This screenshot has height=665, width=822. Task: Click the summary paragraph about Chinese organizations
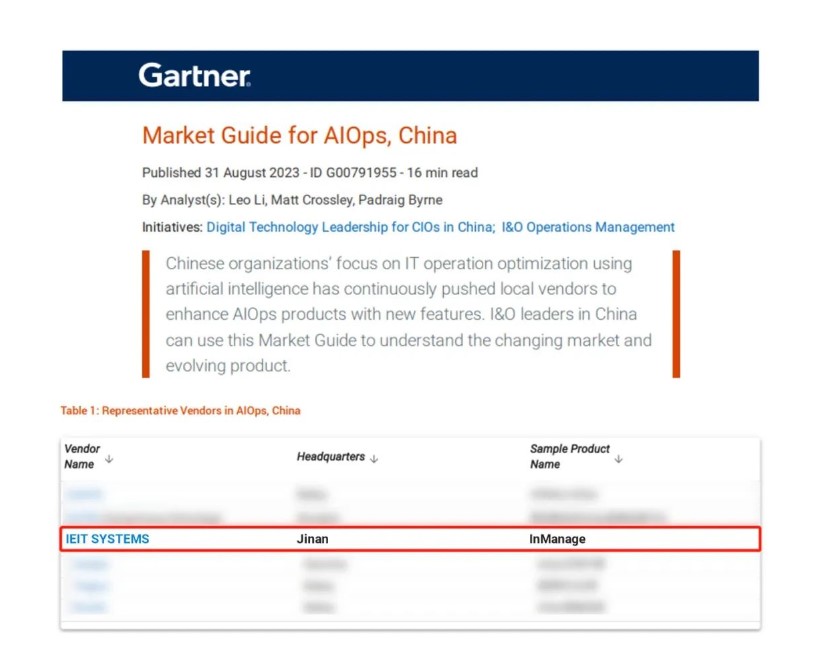(x=408, y=314)
